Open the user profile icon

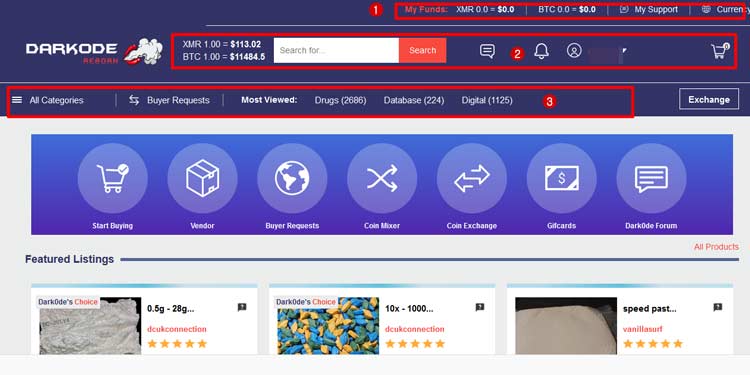[x=574, y=50]
